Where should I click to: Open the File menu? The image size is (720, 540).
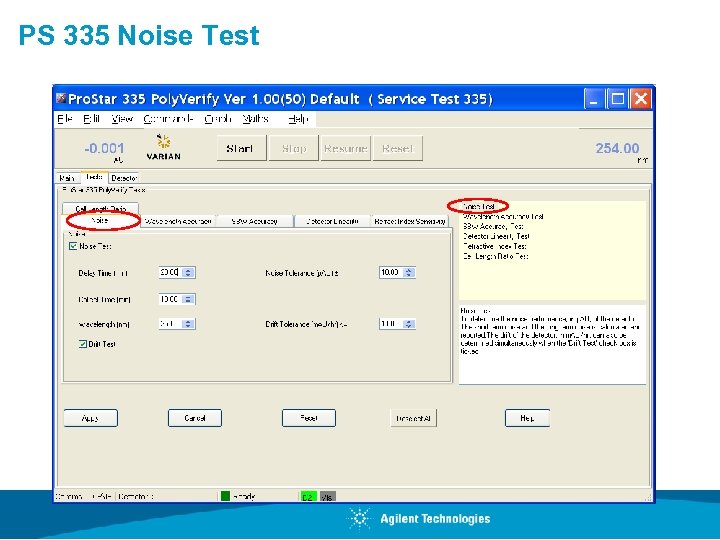[x=65, y=119]
